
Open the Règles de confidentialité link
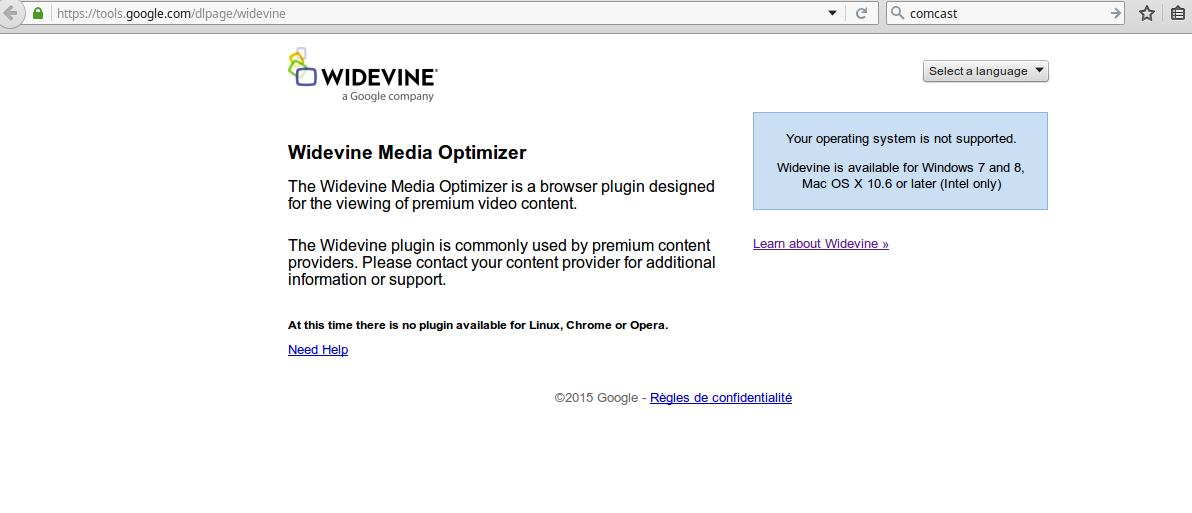[x=721, y=397]
